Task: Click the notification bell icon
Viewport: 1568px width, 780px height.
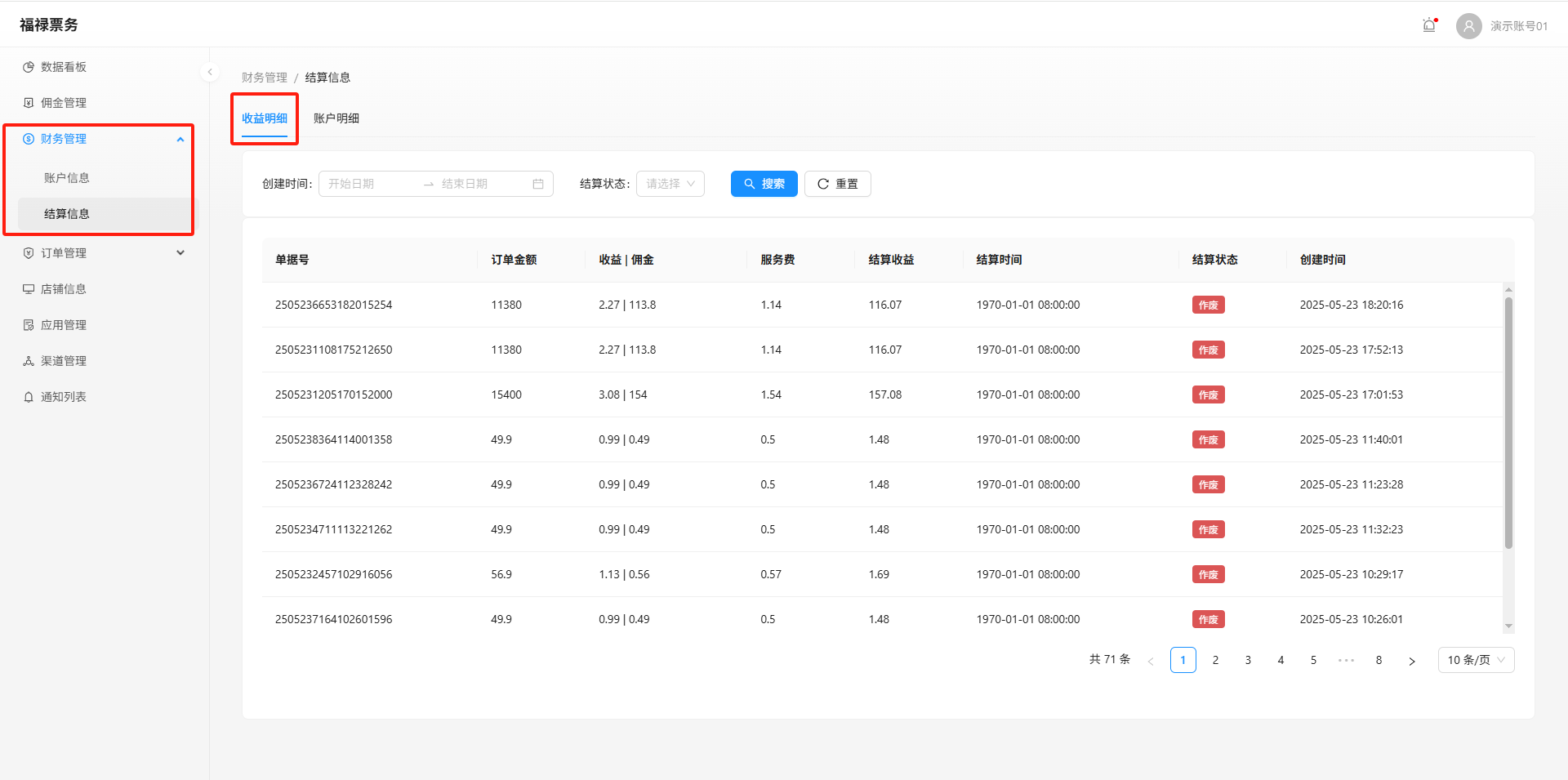Action: tap(1429, 25)
